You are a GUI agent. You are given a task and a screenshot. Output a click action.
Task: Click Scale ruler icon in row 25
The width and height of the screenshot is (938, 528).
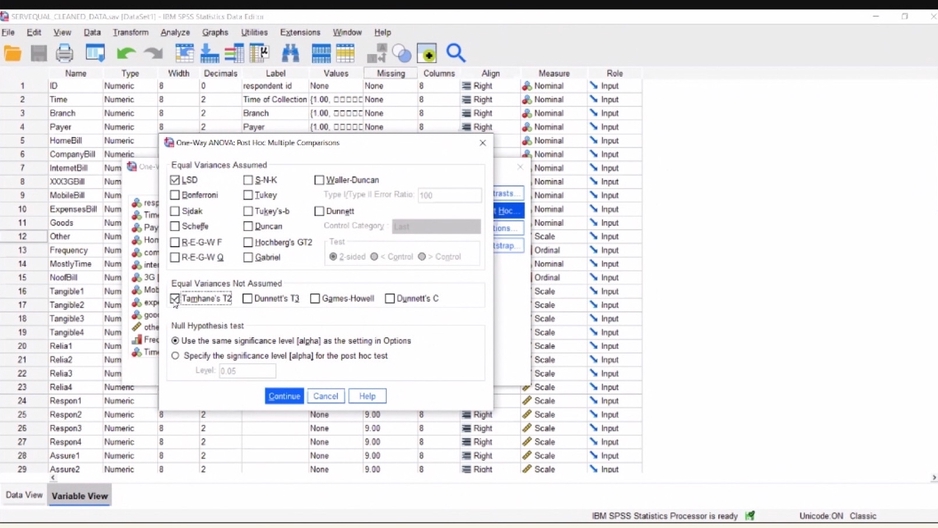tap(527, 414)
